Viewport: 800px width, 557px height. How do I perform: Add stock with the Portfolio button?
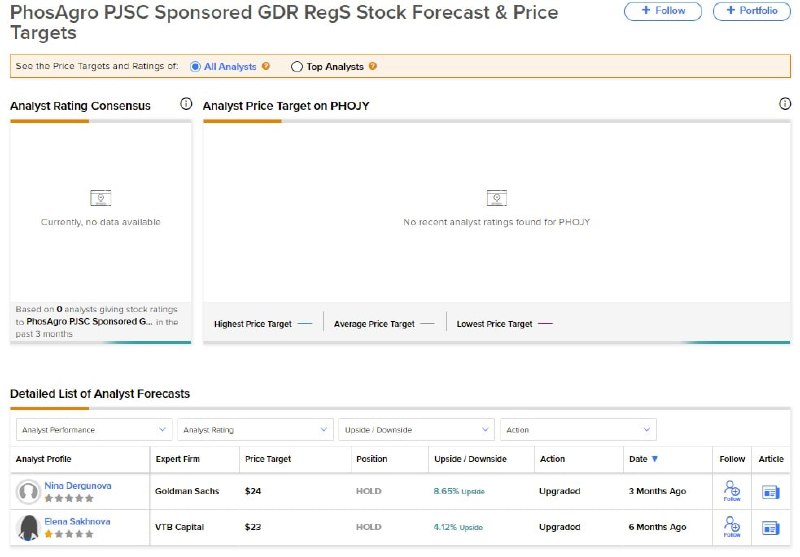coord(752,11)
